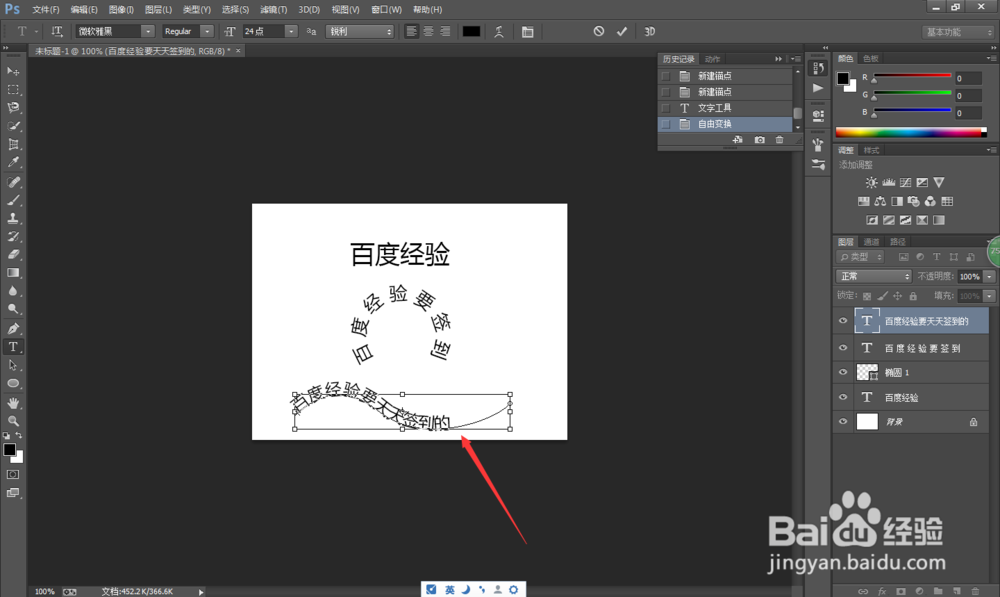1000x597 pixels.
Task: Hide the 百度经验要签到 text layer
Action: point(843,348)
